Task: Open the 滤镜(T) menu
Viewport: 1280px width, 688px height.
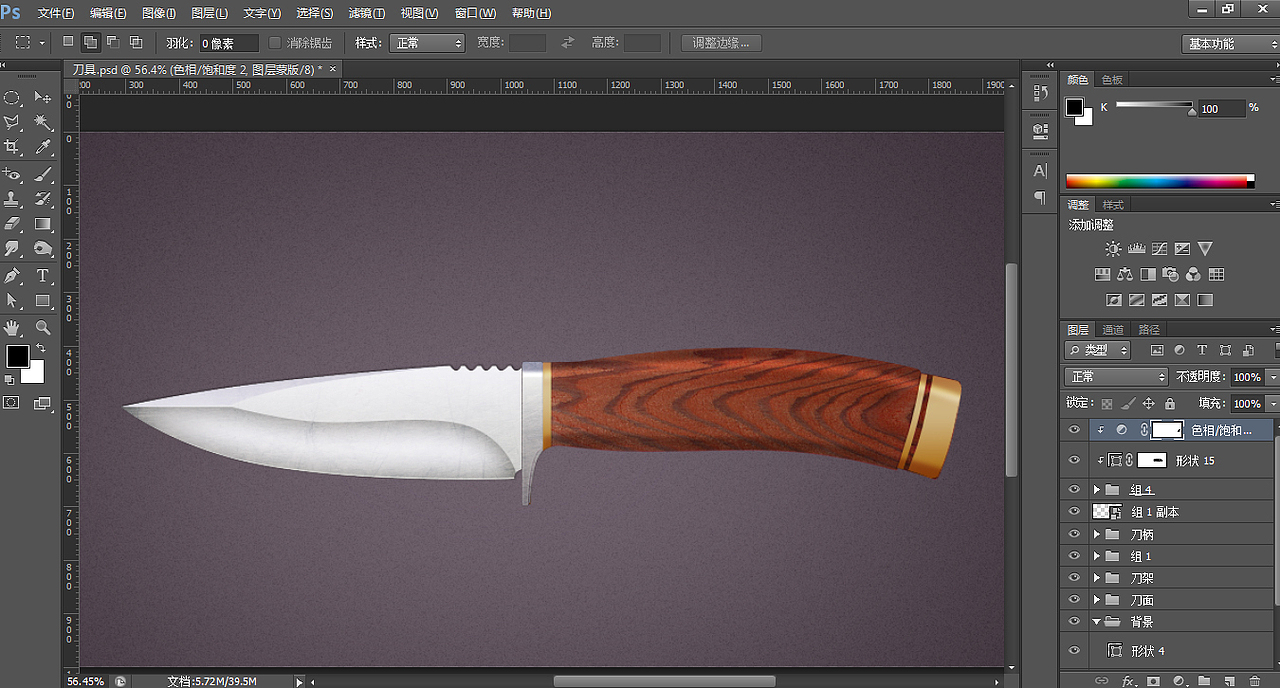Action: (367, 13)
